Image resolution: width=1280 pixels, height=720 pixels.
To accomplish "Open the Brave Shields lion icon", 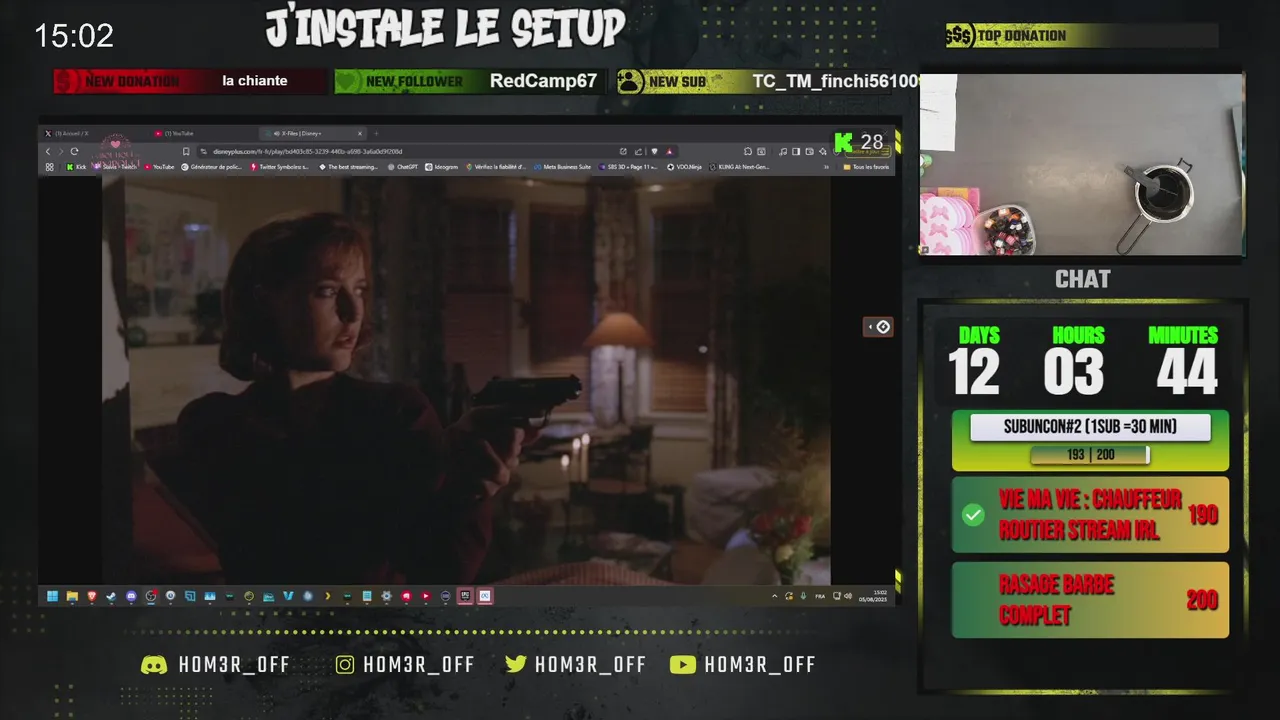I will click(x=654, y=151).
